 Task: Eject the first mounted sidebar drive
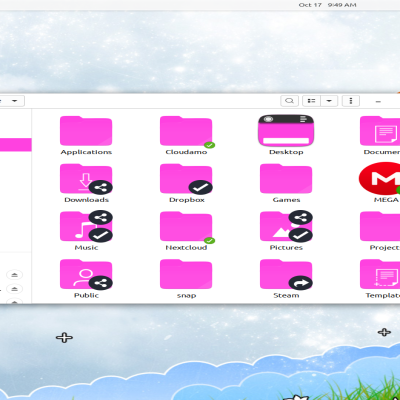click(x=14, y=275)
